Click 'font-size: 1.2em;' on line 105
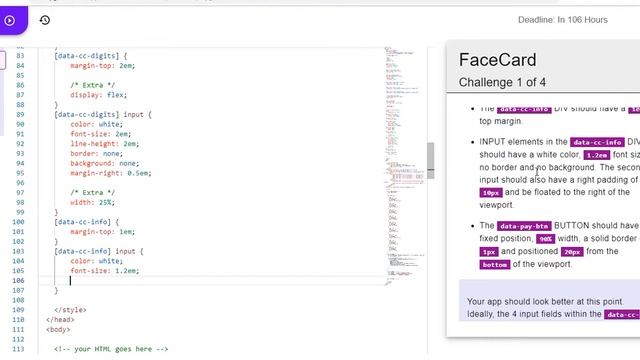640x360 pixels. tap(104, 271)
